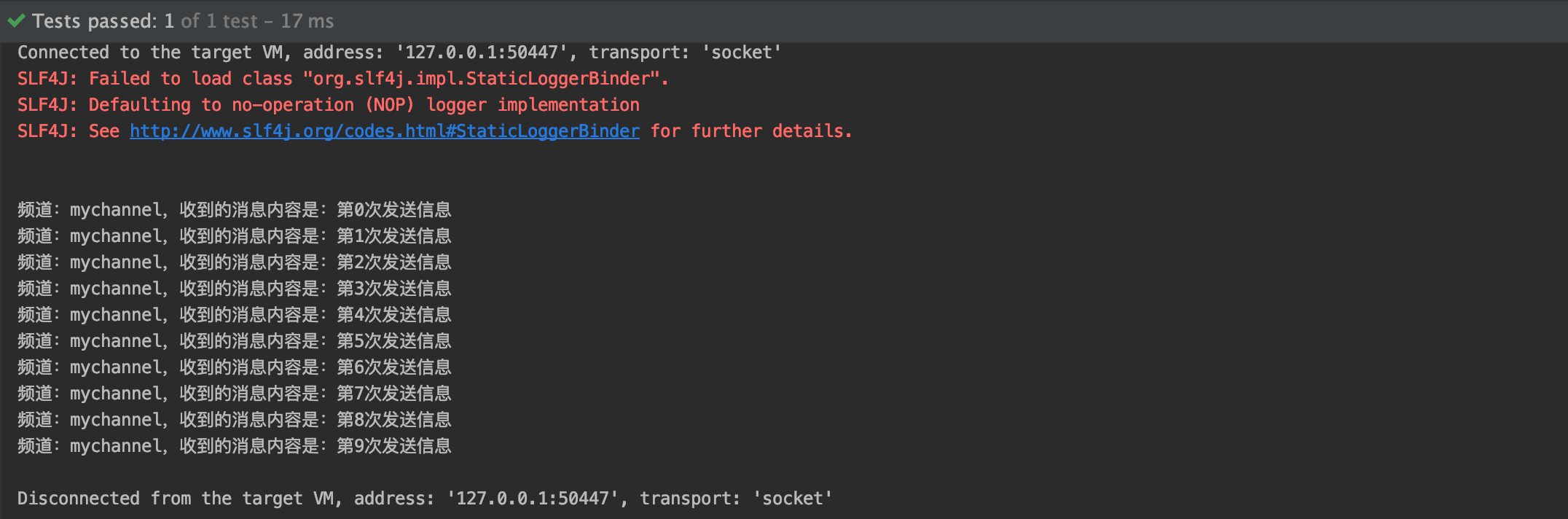Image resolution: width=1568 pixels, height=519 pixels.
Task: Click the "第6次发送信息" output row
Action: coord(234,367)
